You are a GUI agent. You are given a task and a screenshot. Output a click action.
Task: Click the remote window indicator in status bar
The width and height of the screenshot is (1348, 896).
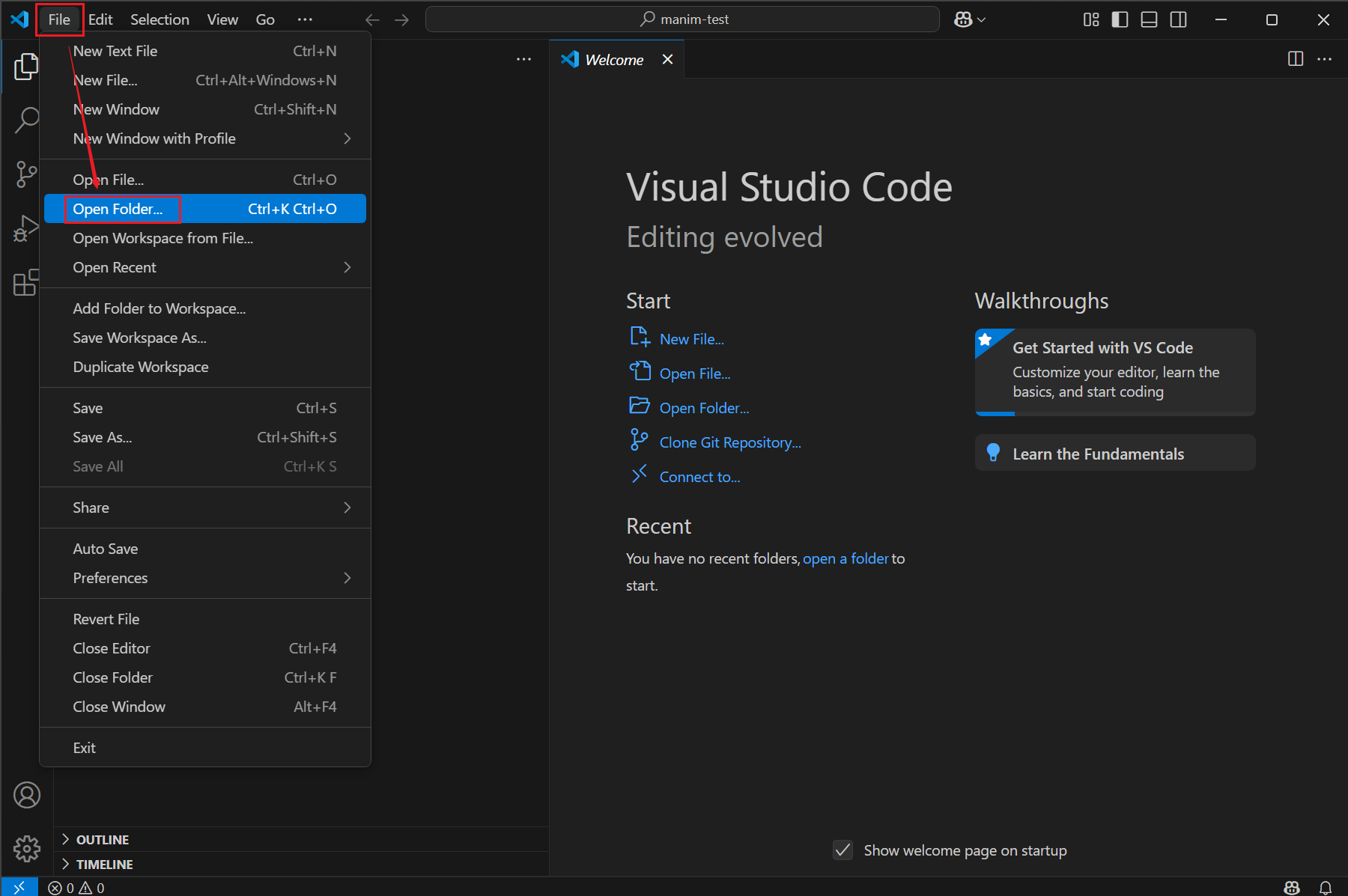click(19, 887)
